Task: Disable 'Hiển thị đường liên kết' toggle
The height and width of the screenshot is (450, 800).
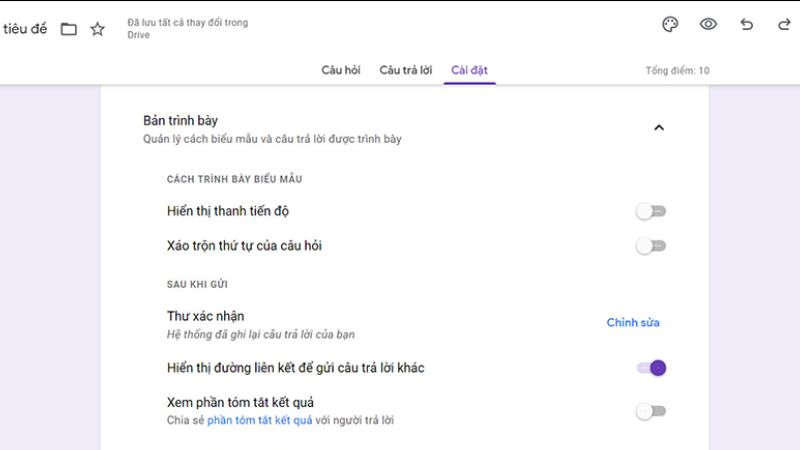Action: 651,368
